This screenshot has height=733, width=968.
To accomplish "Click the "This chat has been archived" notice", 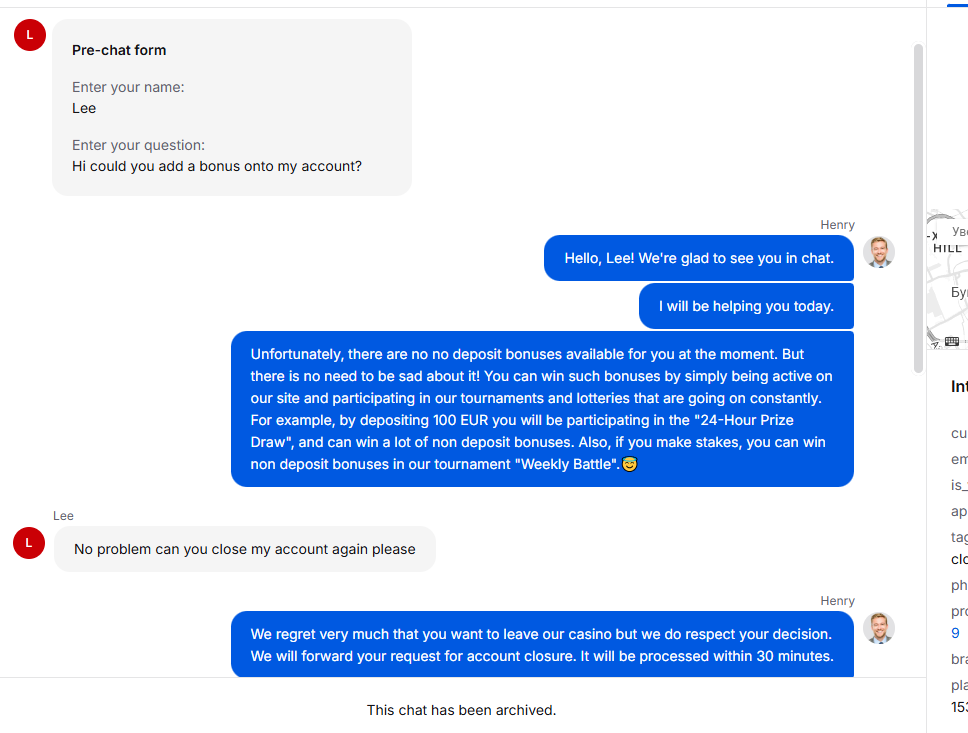I will (x=461, y=710).
